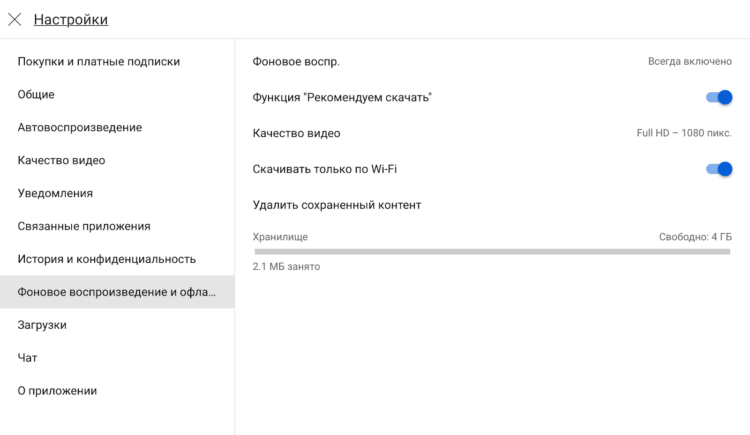Viewport: 750px width, 435px height.
Task: Go to Чат settings
Action: [x=28, y=358]
